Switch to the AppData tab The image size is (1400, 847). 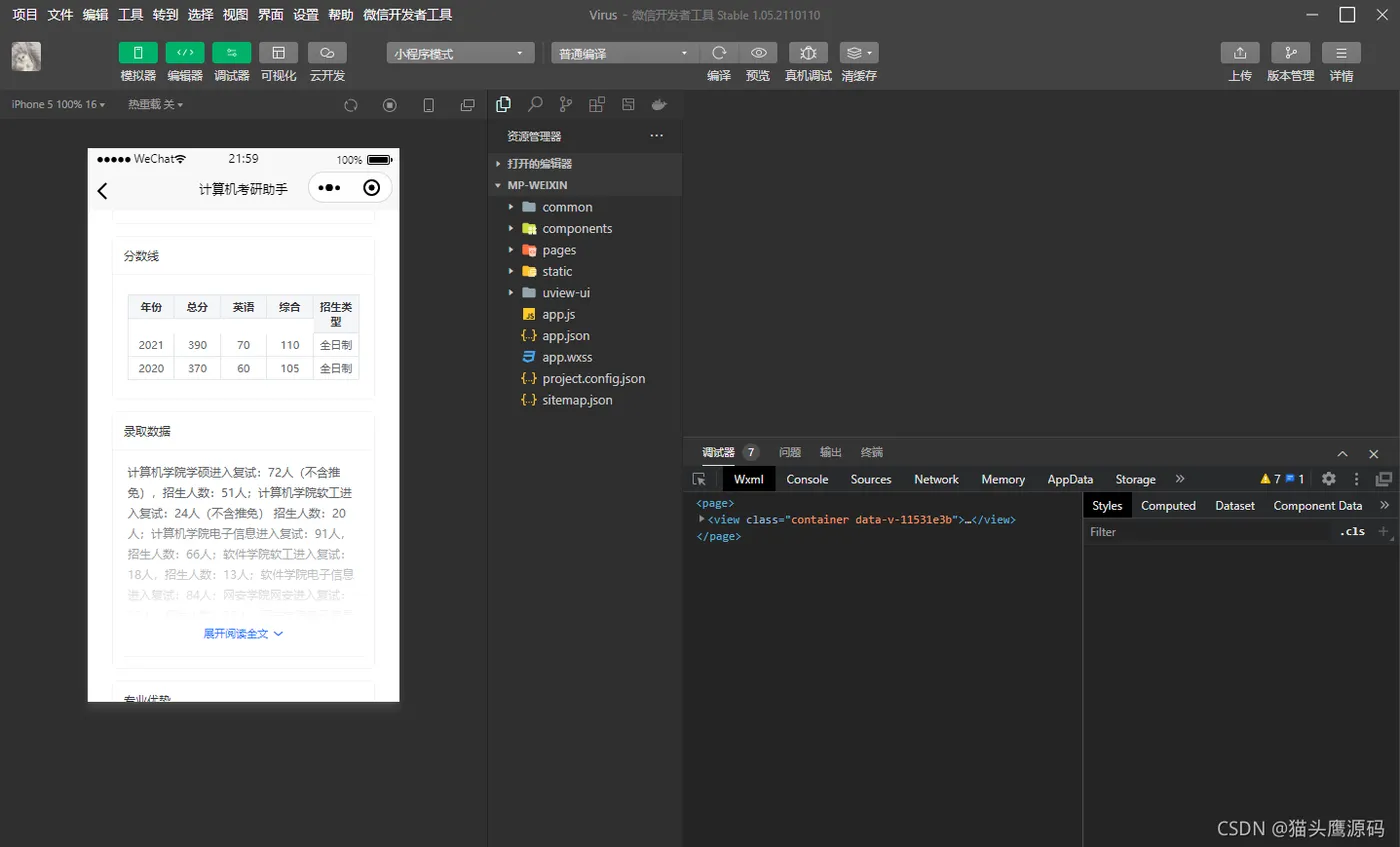point(1070,479)
